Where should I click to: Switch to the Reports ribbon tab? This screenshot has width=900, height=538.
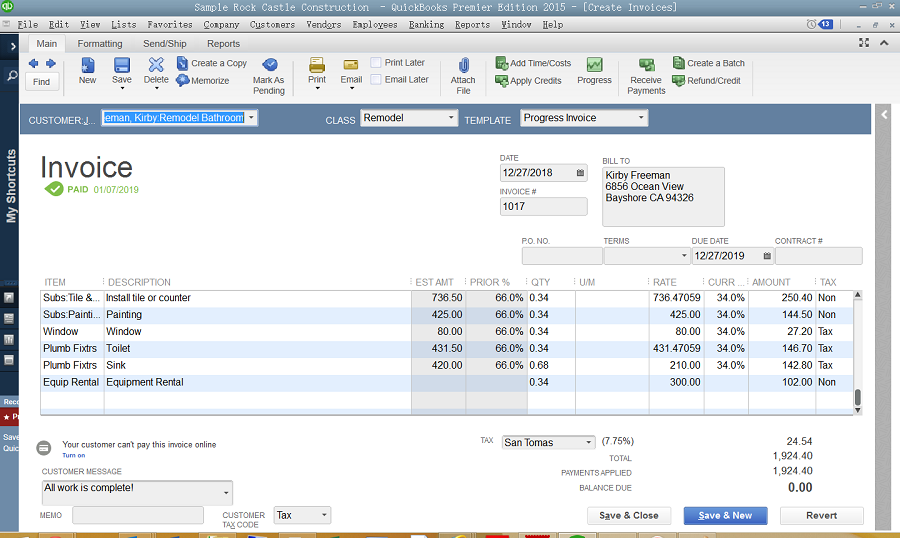pos(223,44)
